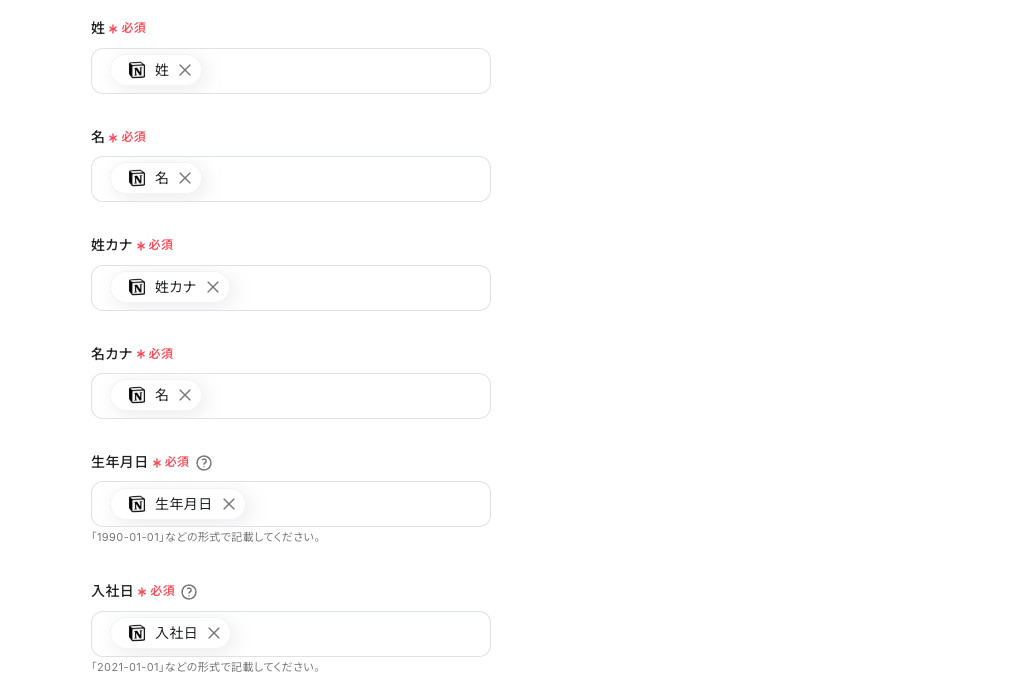Open help icon next to 生年月日 label
The image size is (1010, 684).
[x=204, y=462]
